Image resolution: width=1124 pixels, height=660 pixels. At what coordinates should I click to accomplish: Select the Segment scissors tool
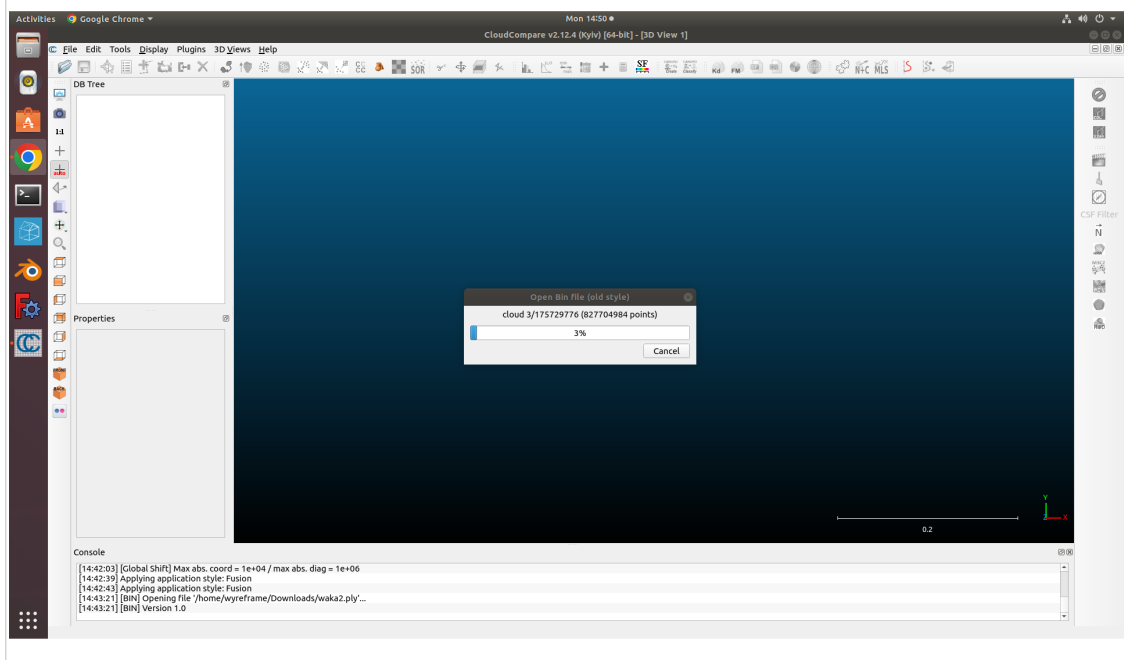(x=439, y=67)
